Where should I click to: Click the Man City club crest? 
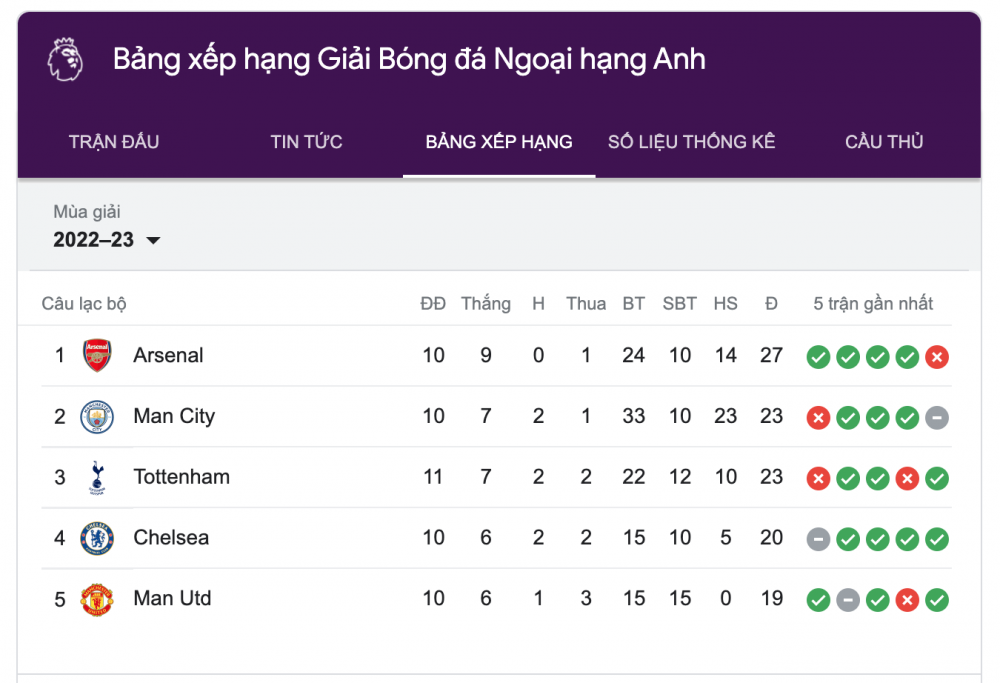[97, 417]
